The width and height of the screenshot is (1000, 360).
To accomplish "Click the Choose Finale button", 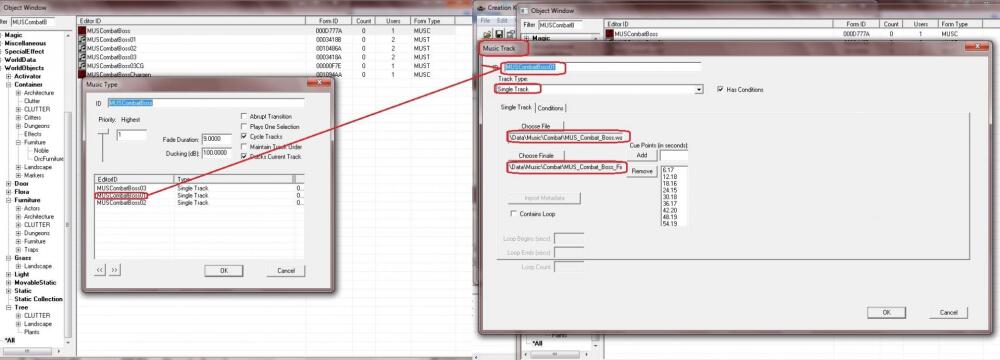I will pyautogui.click(x=536, y=155).
